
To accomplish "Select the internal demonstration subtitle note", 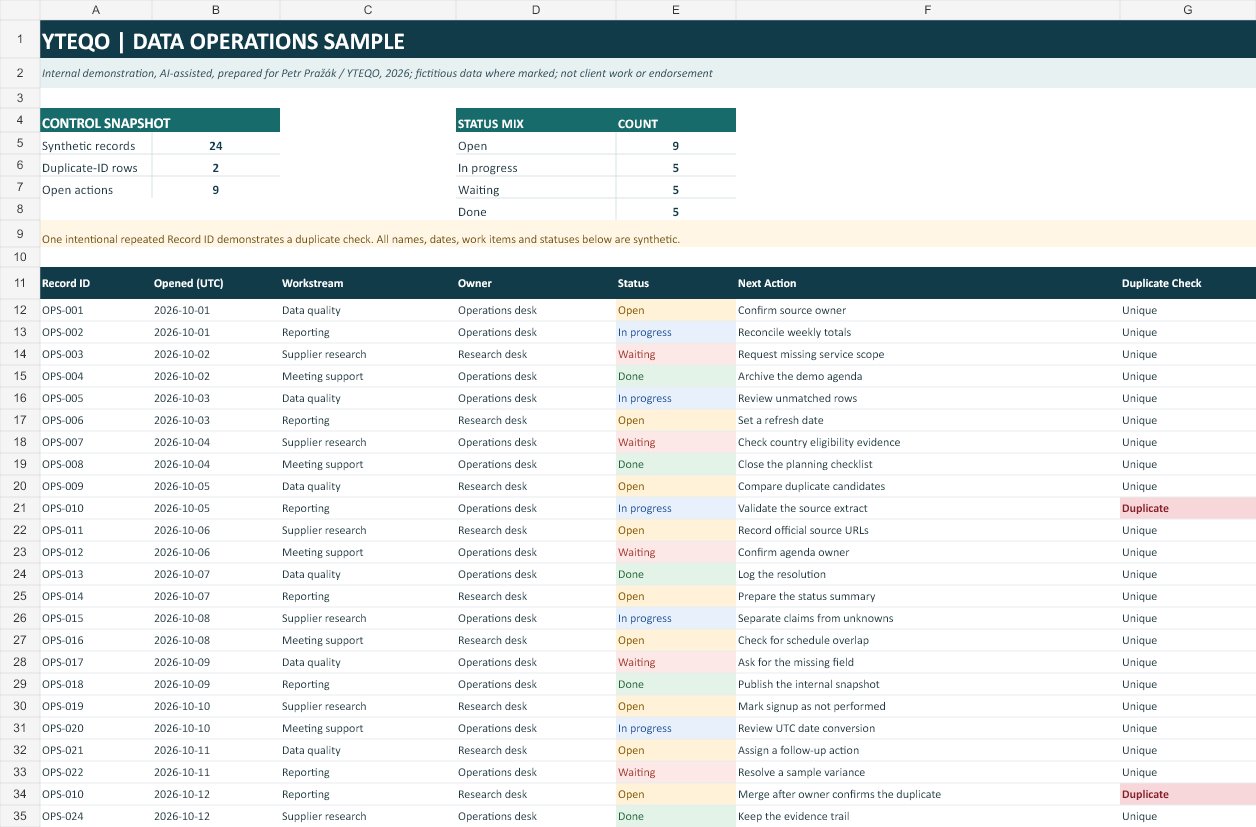I will (648, 74).
